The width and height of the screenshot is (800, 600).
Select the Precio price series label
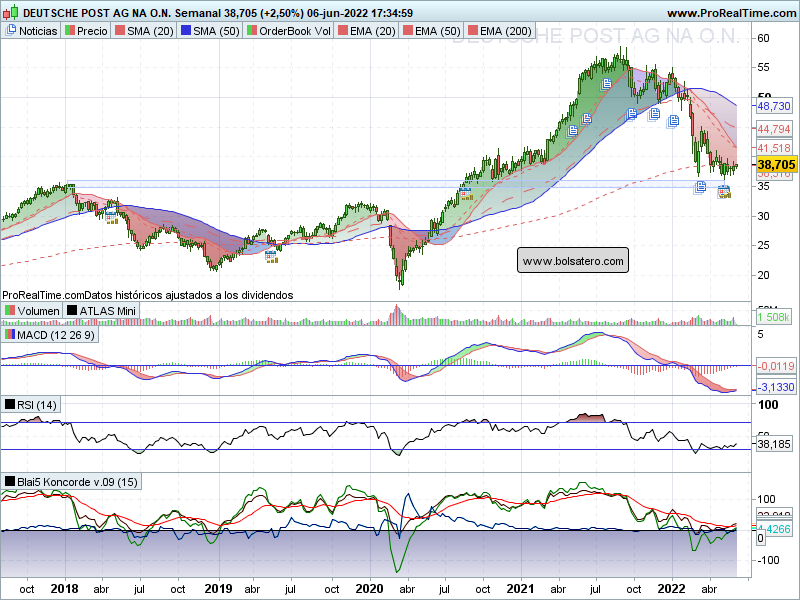(86, 31)
